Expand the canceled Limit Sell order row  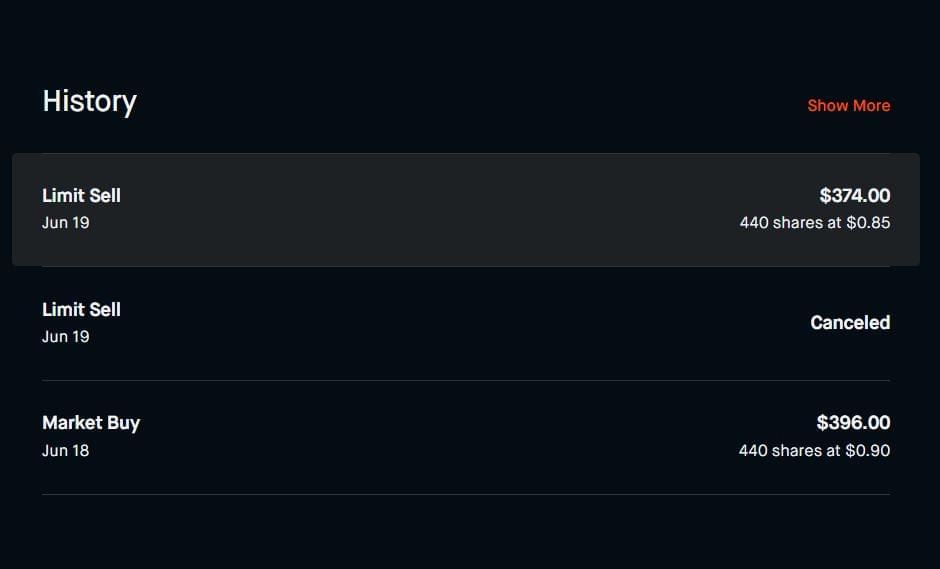[x=465, y=323]
